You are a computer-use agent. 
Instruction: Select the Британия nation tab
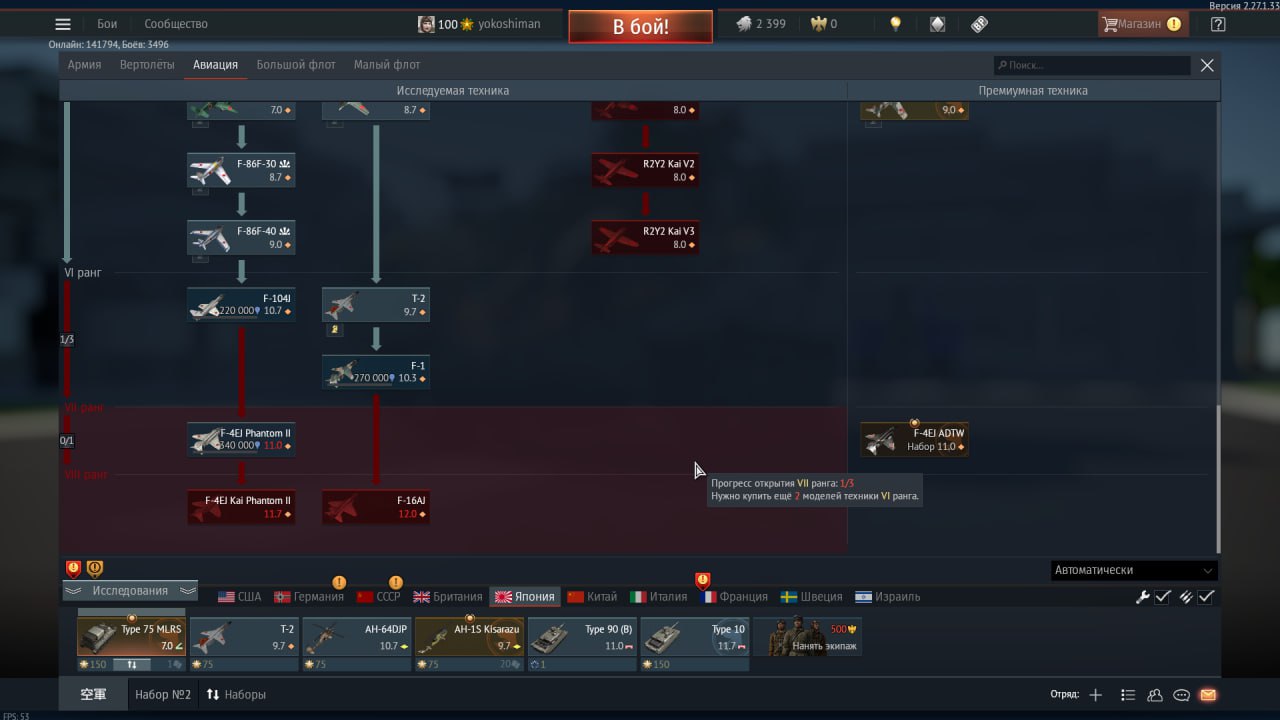448,597
